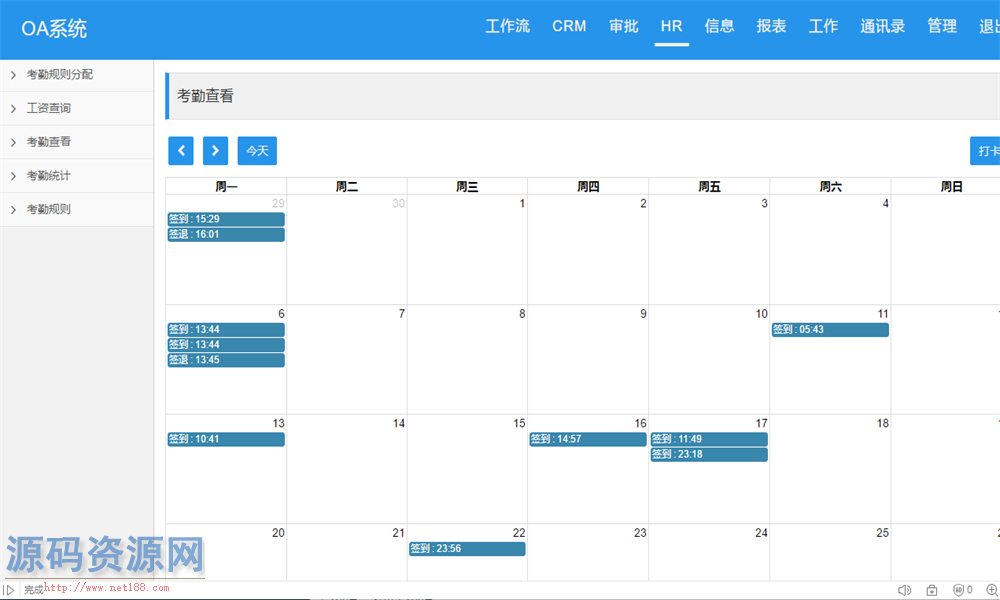Click the speaker volume icon in status bar
1000x600 pixels.
pos(904,590)
